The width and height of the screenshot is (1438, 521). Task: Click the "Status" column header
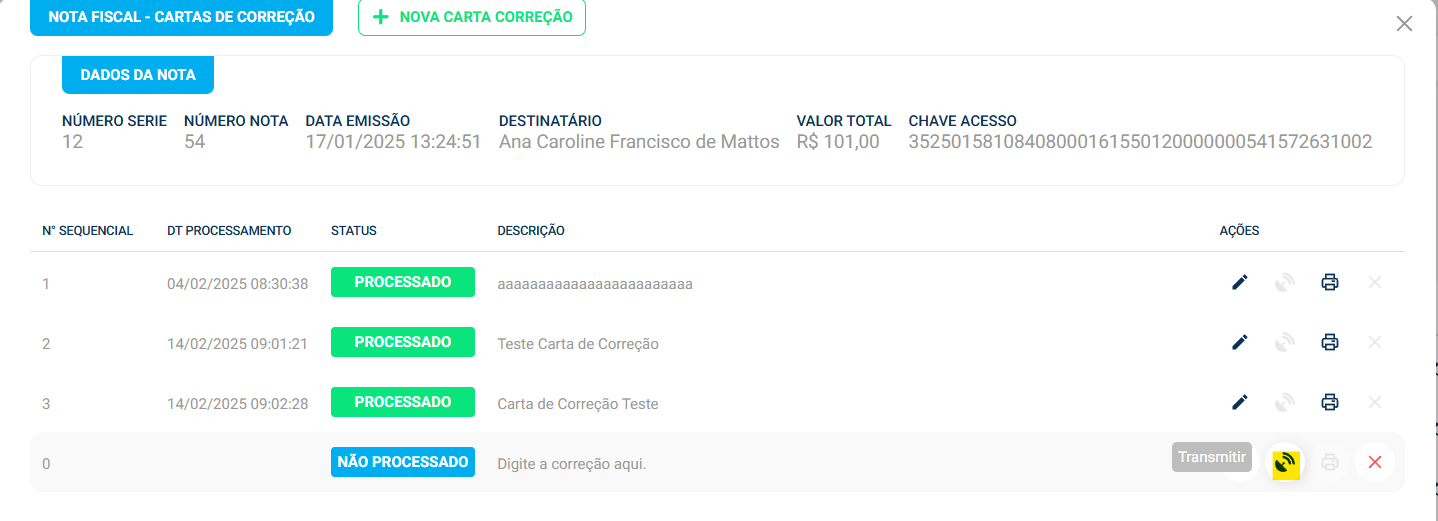pos(354,231)
